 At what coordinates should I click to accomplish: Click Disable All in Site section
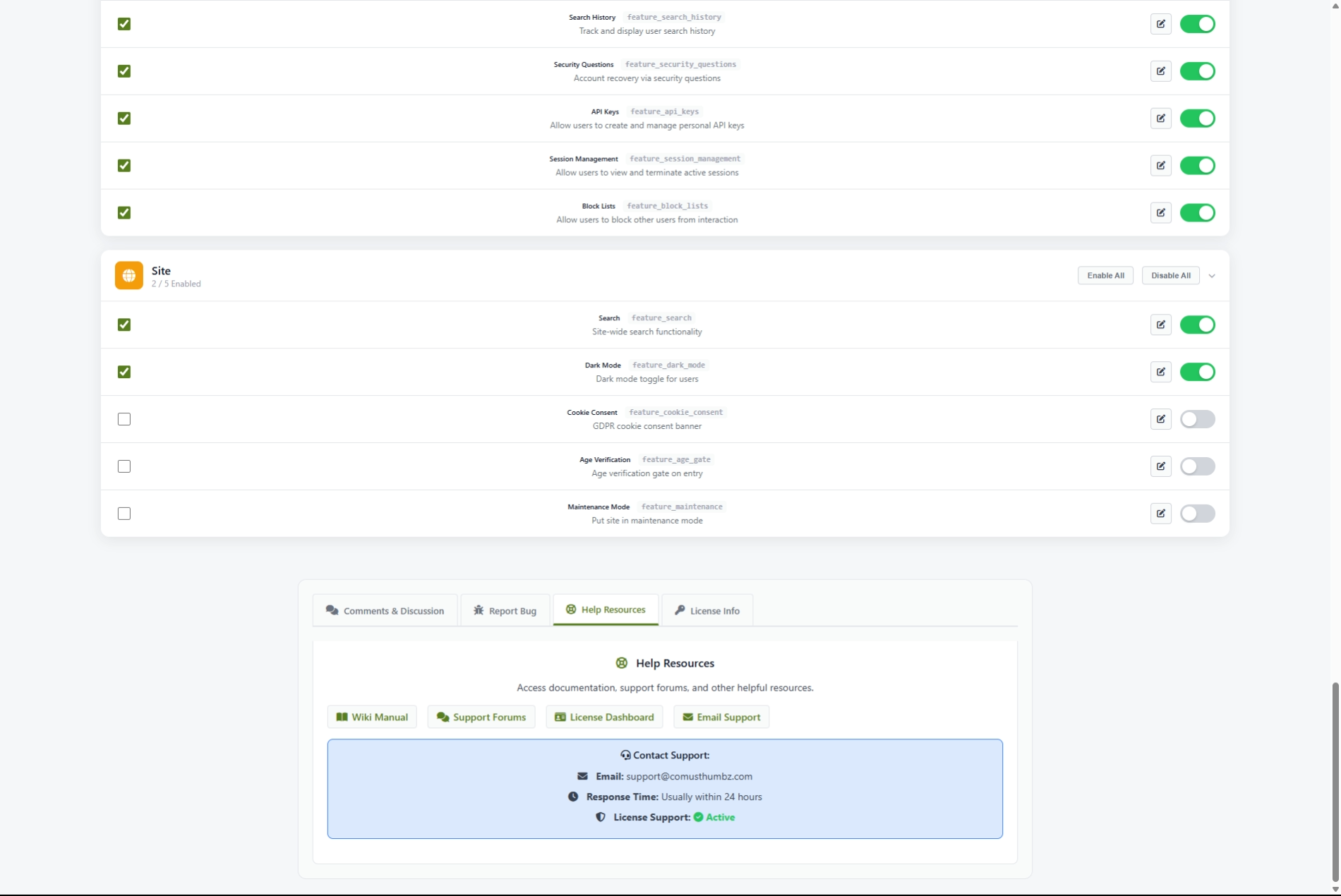tap(1170, 276)
